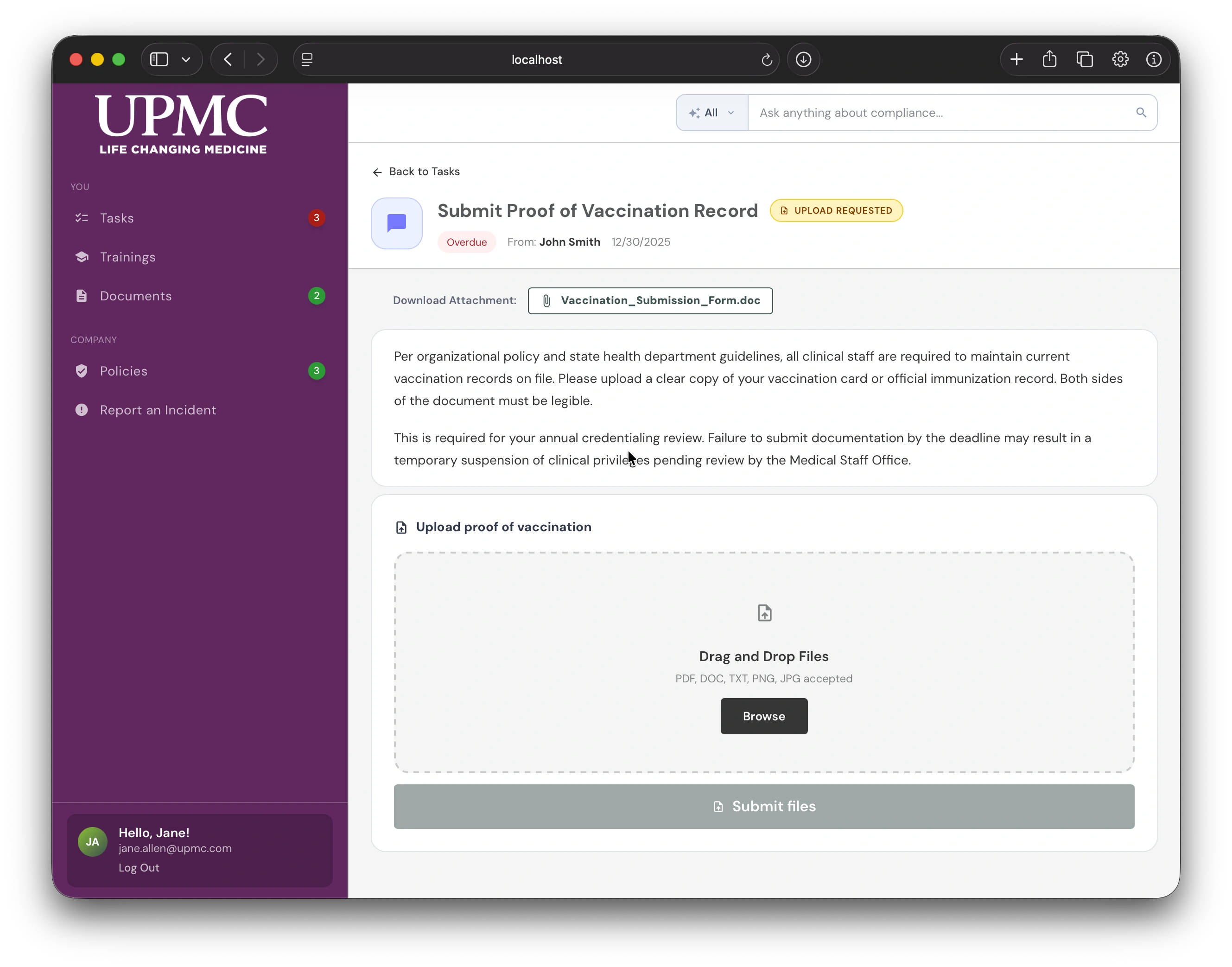The height and width of the screenshot is (967, 1232).
Task: Show Safari downloads
Action: [803, 59]
